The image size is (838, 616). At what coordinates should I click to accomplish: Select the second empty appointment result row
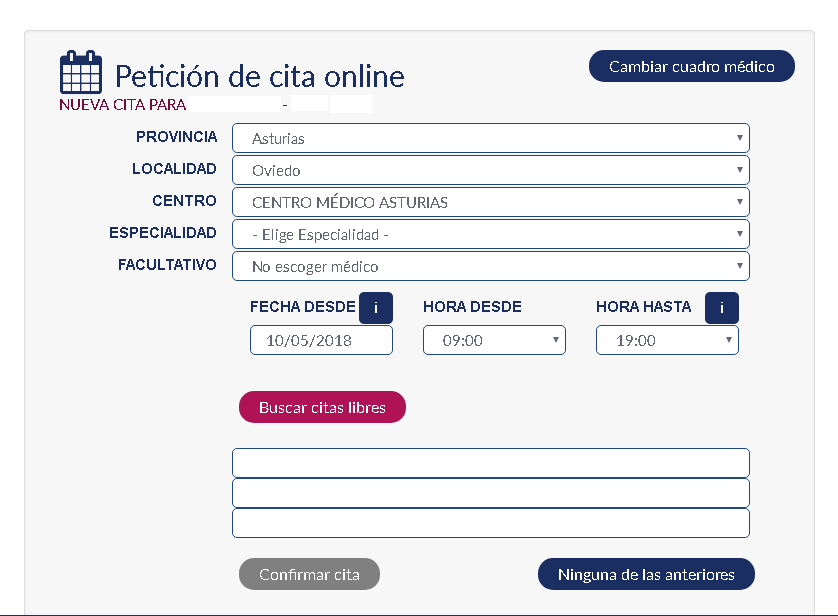[x=490, y=494]
